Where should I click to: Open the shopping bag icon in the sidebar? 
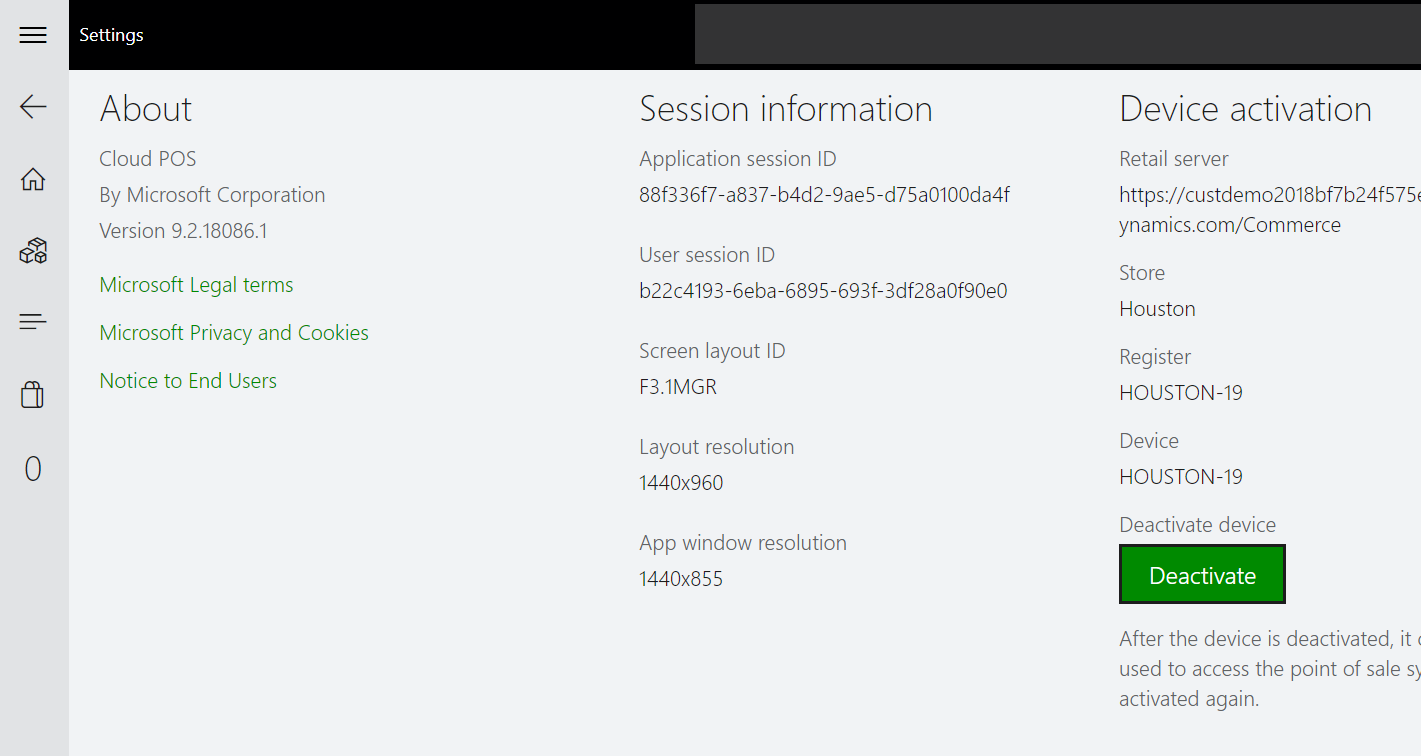tap(33, 394)
